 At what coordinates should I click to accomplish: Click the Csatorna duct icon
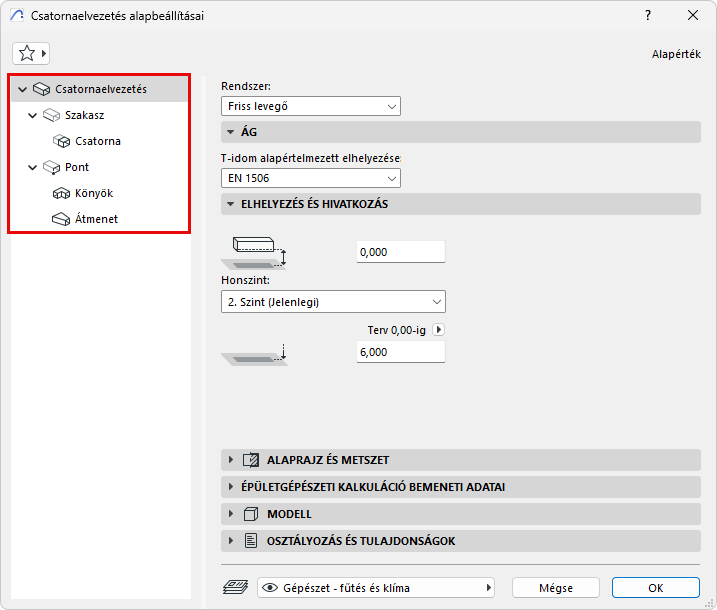pos(62,141)
